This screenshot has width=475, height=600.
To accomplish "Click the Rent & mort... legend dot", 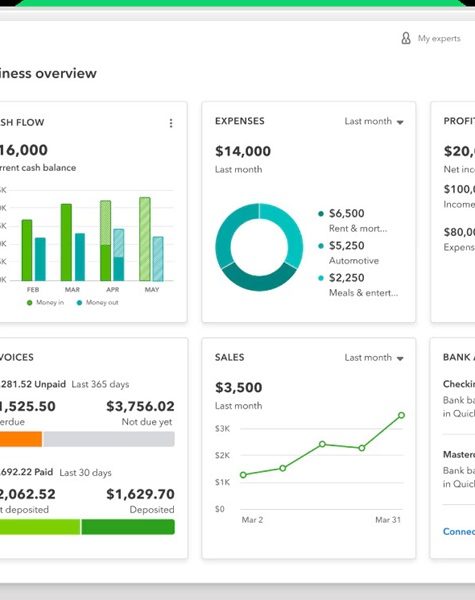I will pos(321,214).
